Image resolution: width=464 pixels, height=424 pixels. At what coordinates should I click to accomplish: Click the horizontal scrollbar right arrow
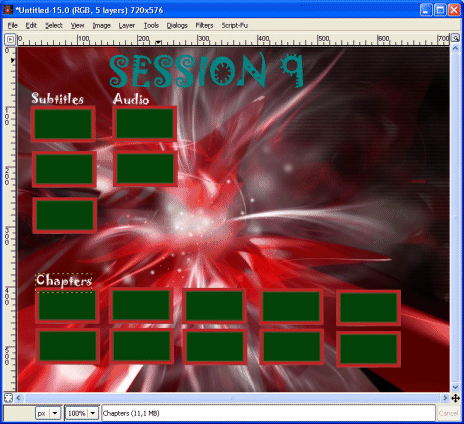445,398
